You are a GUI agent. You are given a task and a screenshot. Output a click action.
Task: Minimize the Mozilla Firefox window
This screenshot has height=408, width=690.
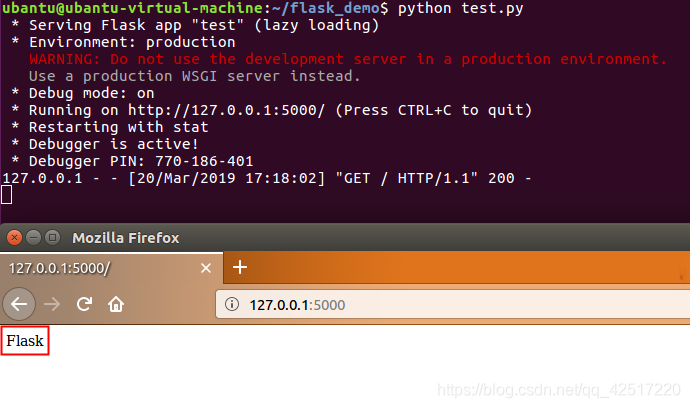tap(33, 238)
